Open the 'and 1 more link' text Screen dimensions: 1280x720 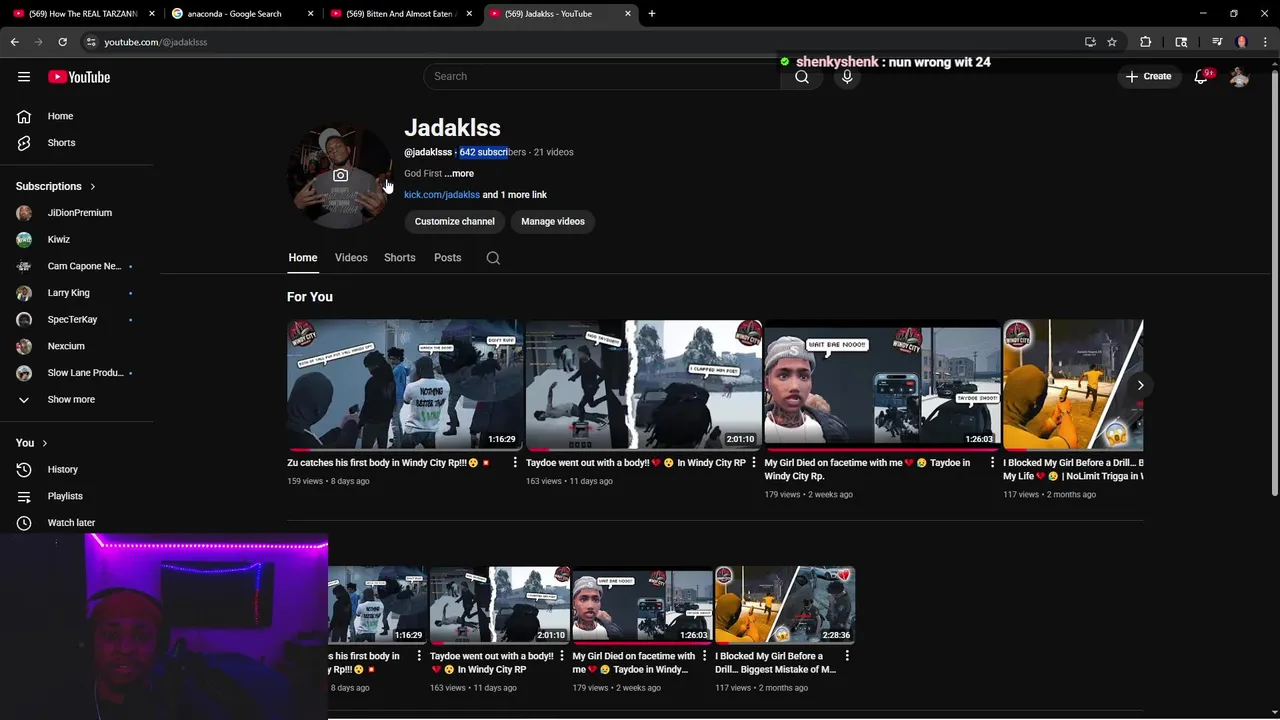[515, 195]
